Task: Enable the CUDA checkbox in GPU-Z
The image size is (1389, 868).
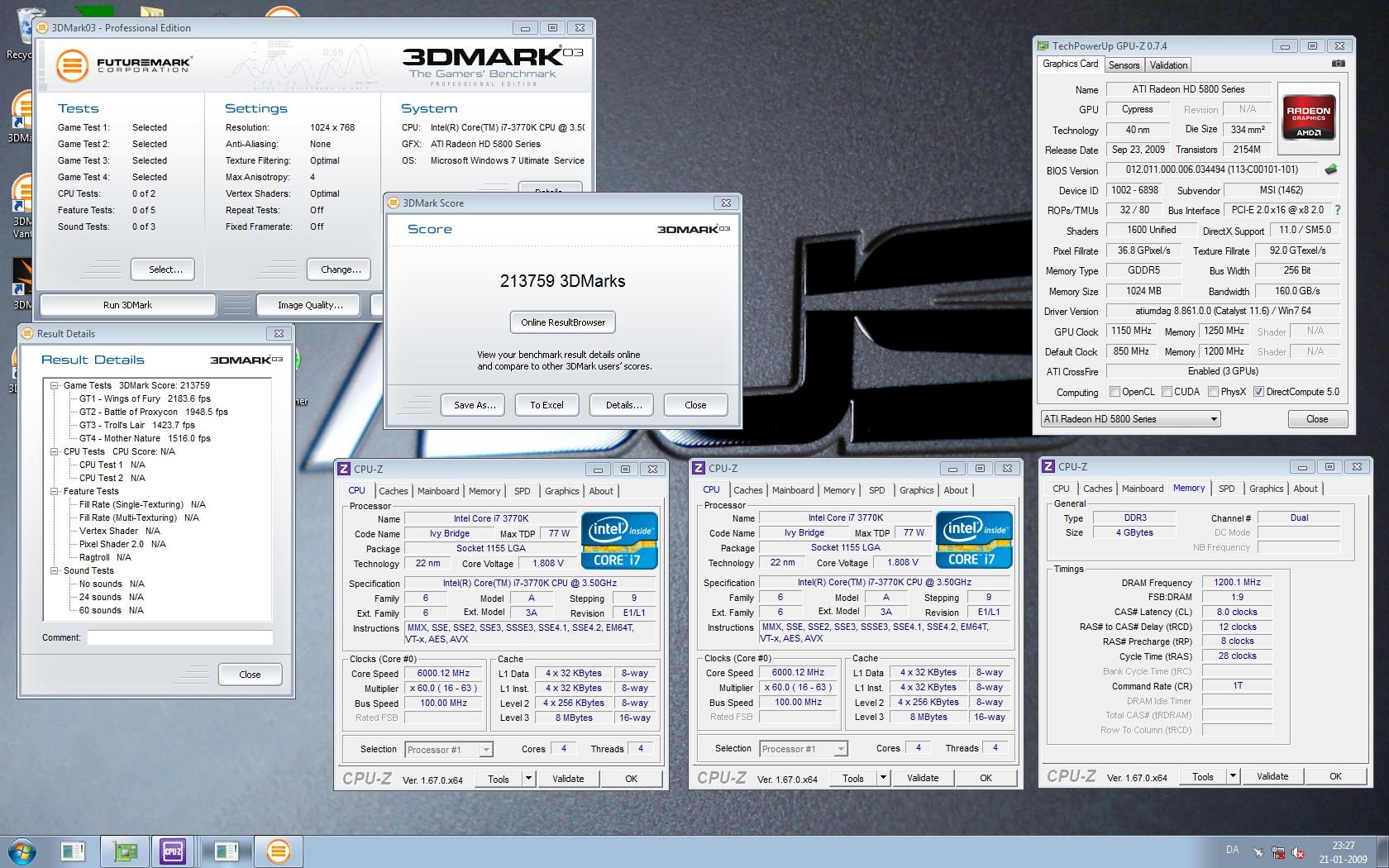Action: point(1167,392)
